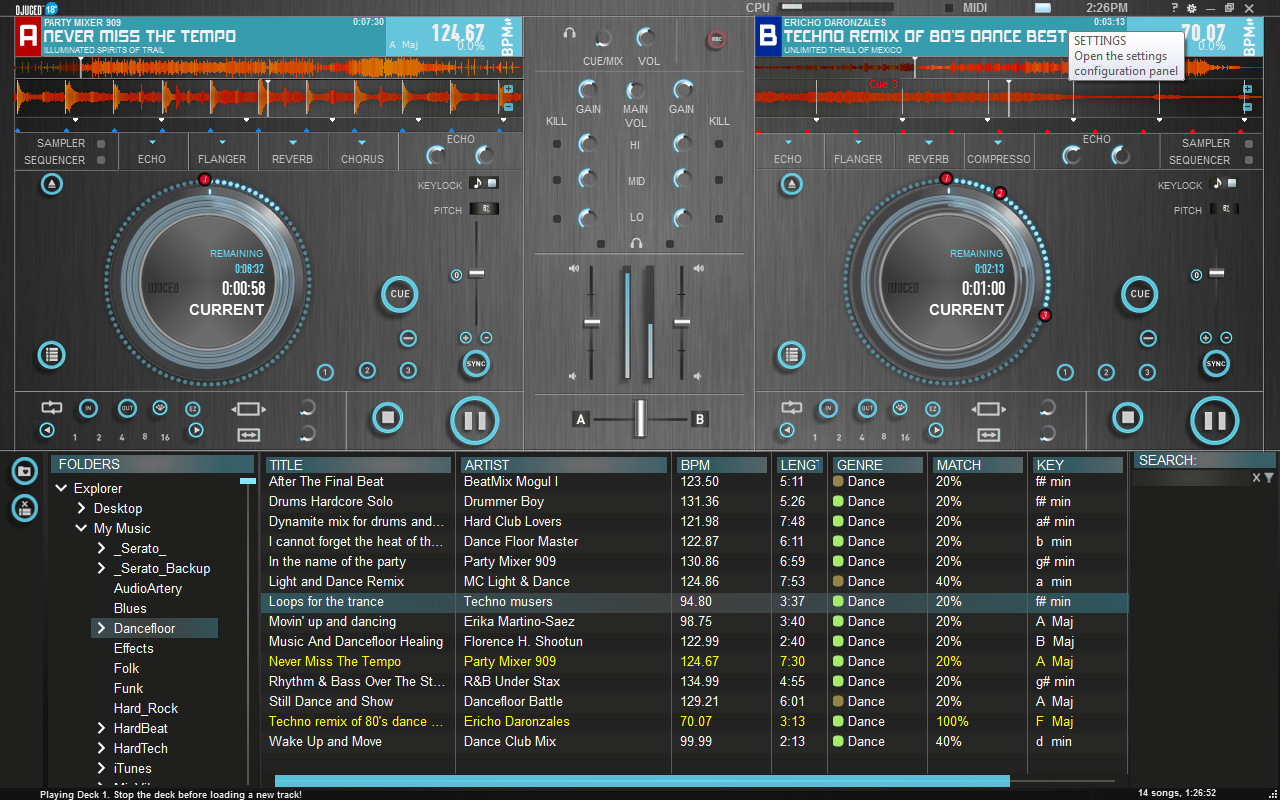
Task: Expand the _Serato_ folder in the tree
Action: pos(101,549)
